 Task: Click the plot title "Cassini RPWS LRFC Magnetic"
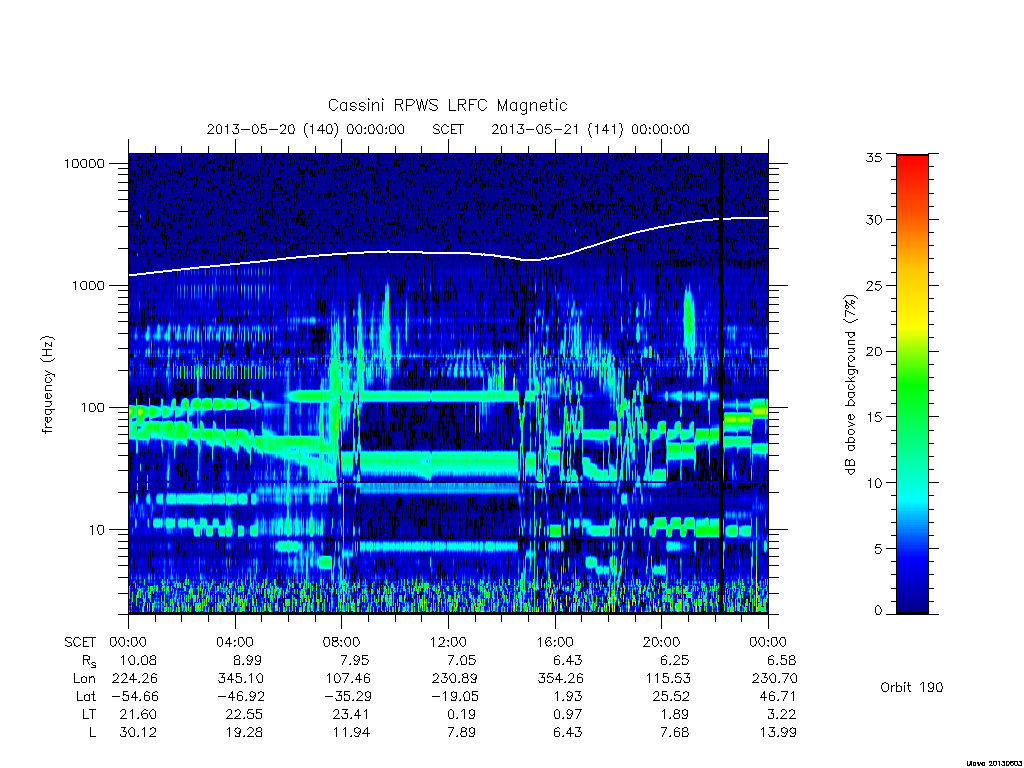[x=447, y=105]
